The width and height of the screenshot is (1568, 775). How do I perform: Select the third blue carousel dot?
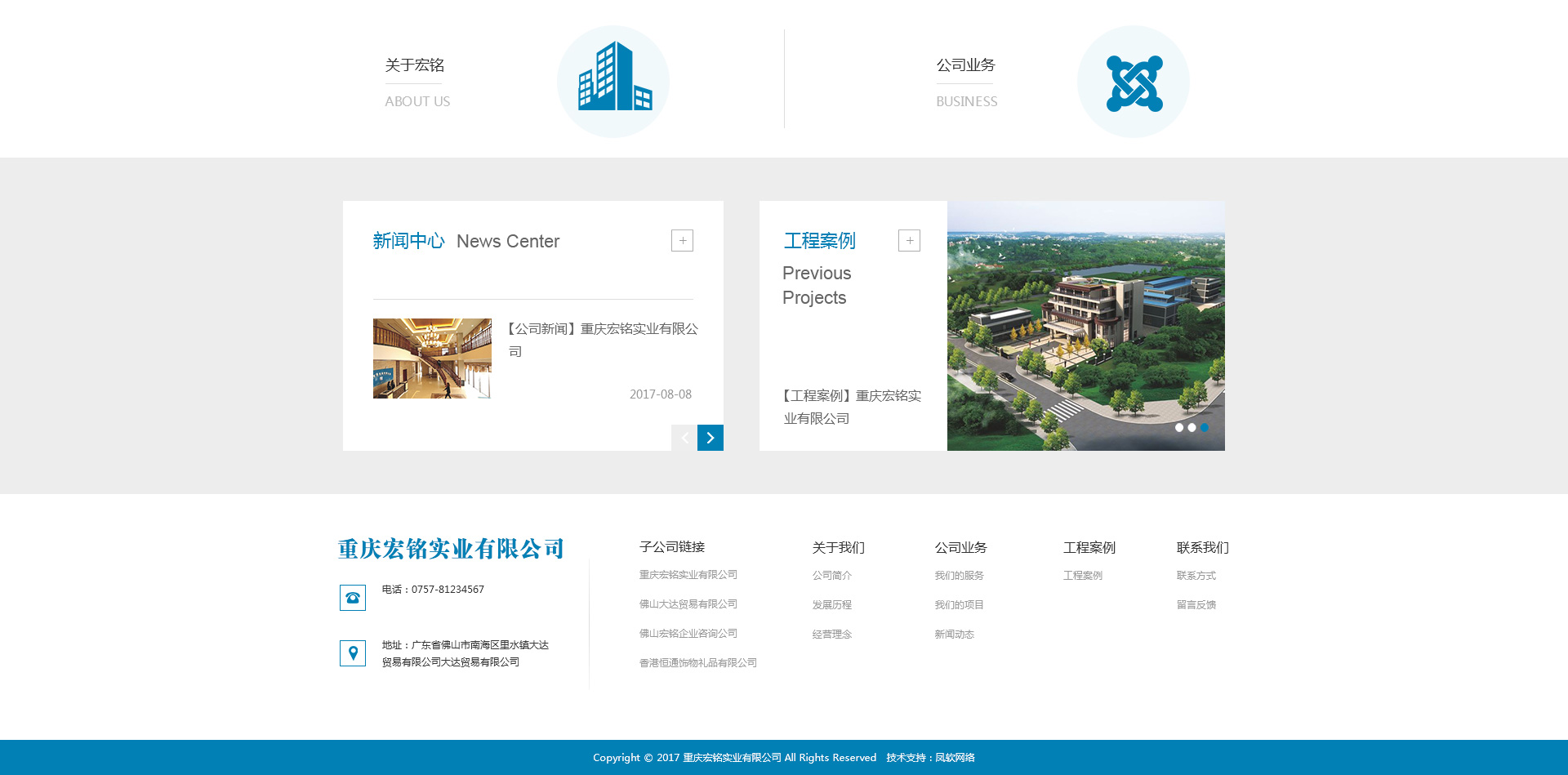(1205, 427)
